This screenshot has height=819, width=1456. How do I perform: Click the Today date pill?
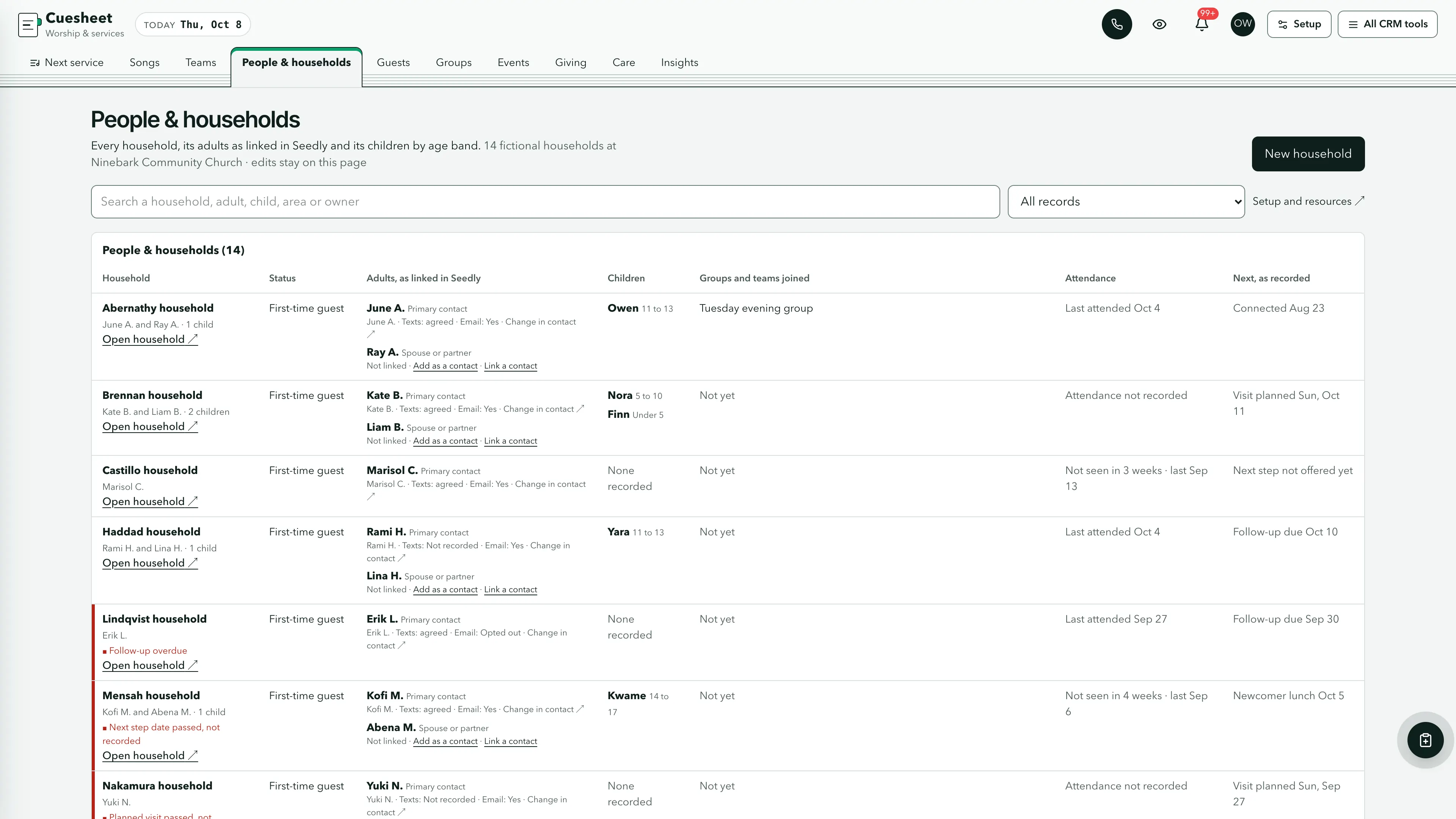pos(193,24)
